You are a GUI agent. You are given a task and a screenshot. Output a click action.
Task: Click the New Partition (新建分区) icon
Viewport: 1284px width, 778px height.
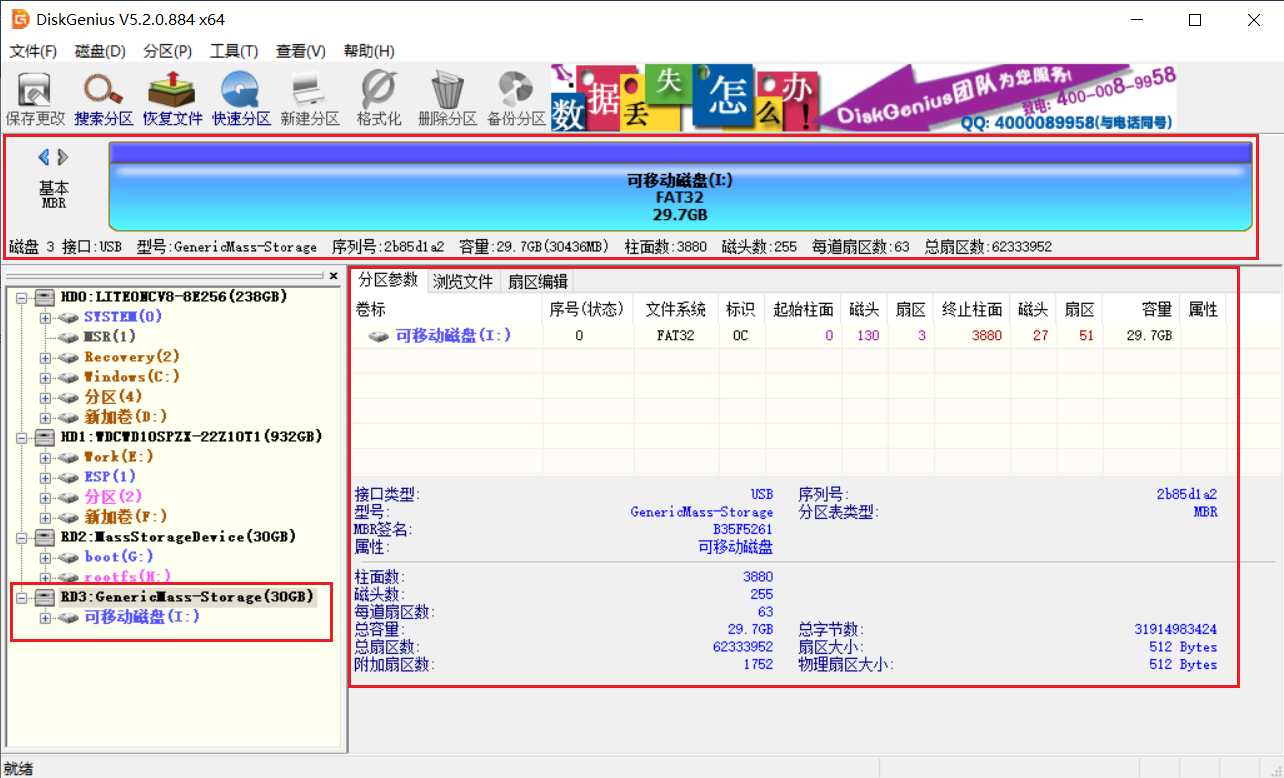click(309, 100)
